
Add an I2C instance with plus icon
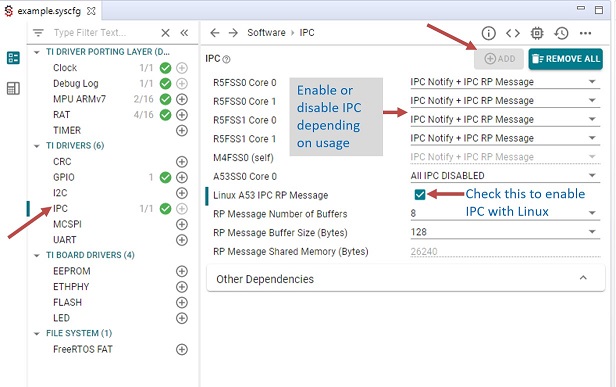point(182,193)
